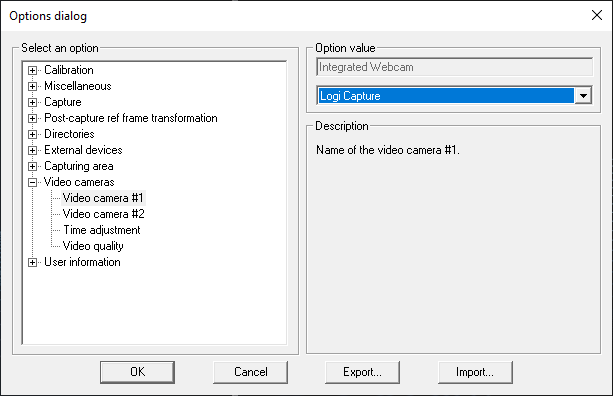This screenshot has height=396, width=613.
Task: Select the Calibration category label
Action: (x=69, y=70)
